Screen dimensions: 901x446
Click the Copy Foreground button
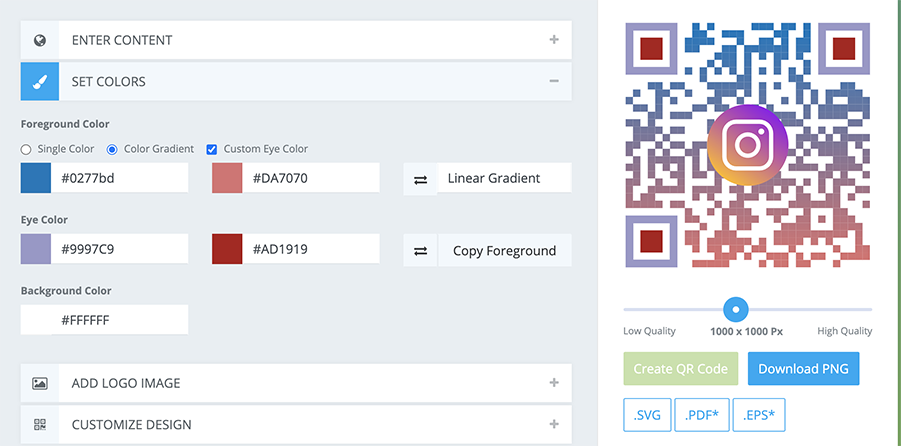pyautogui.click(x=505, y=251)
